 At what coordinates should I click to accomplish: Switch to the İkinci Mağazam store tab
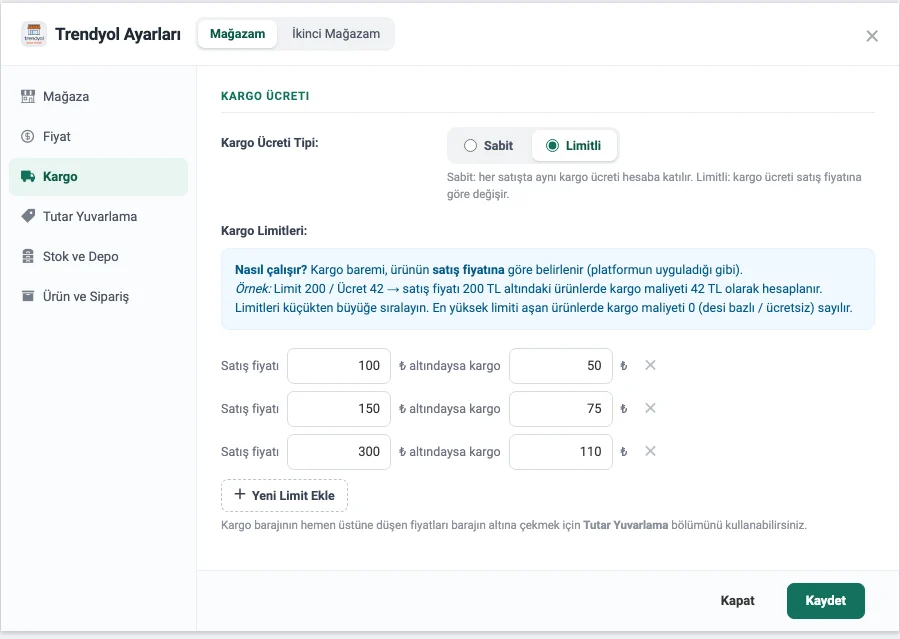tap(336, 34)
